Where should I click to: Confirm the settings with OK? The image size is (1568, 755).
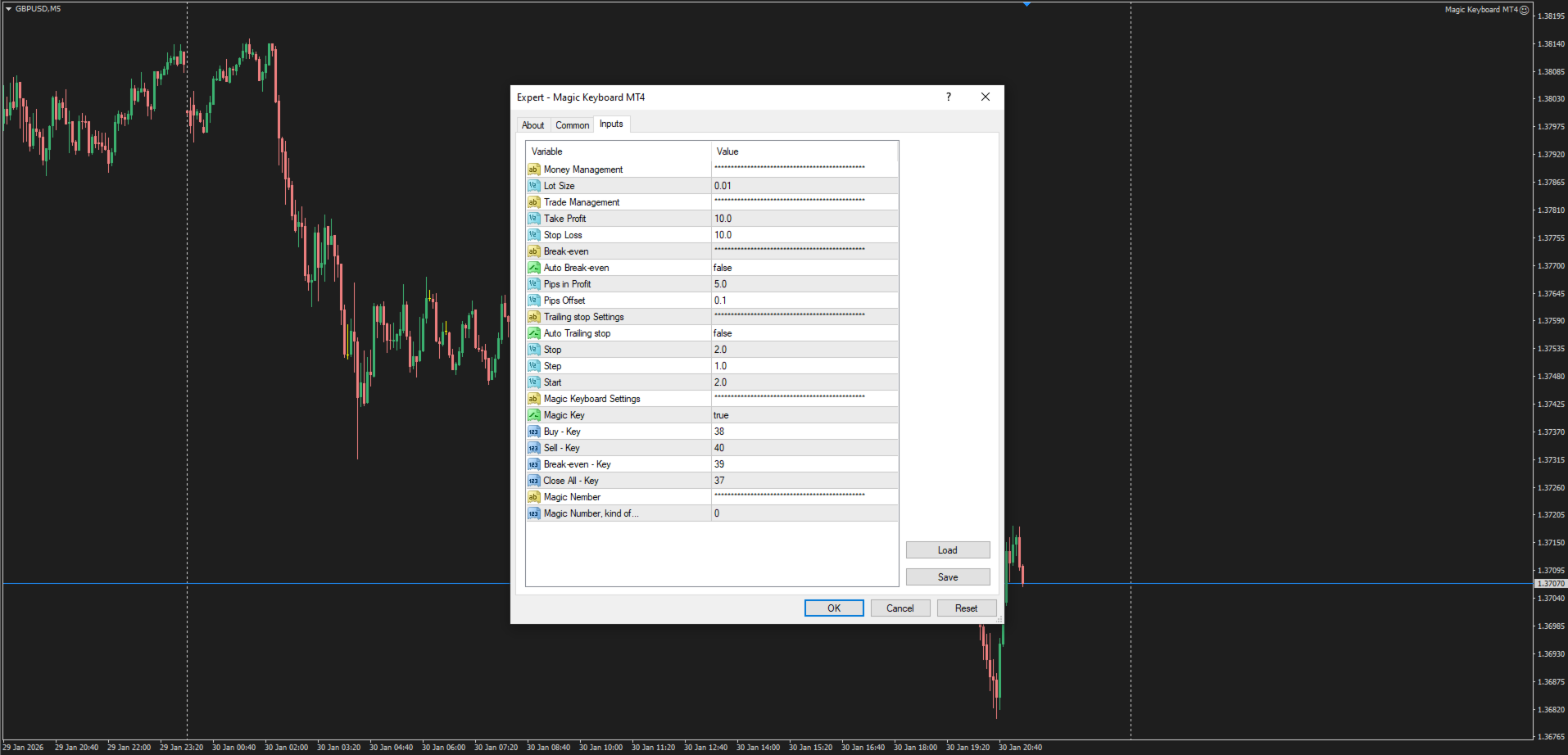pos(834,608)
